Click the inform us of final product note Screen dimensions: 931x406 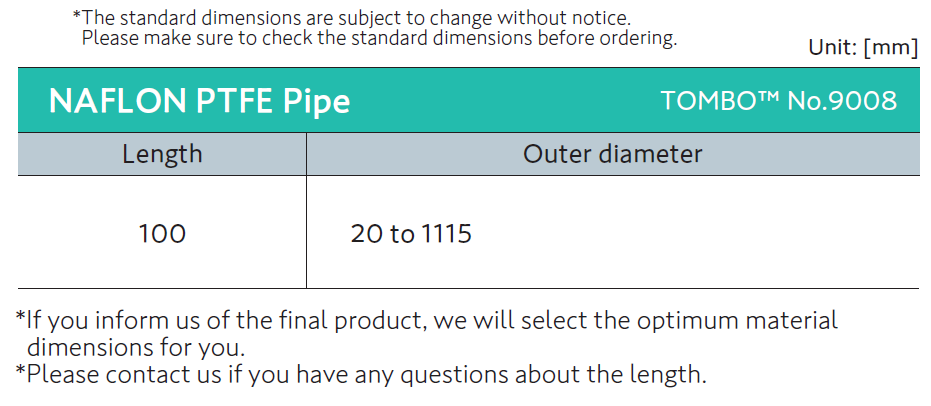click(427, 321)
